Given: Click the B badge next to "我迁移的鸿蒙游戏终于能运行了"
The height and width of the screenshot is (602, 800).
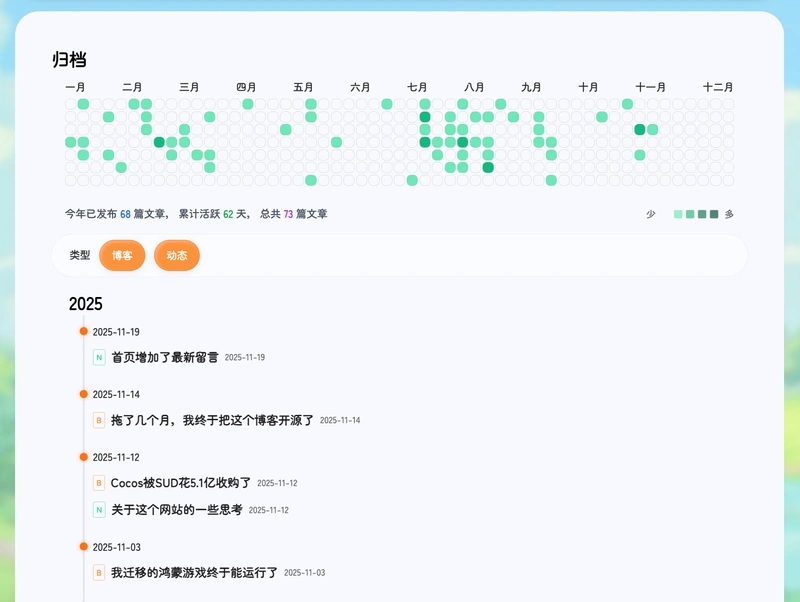Looking at the screenshot, I should [x=98, y=573].
